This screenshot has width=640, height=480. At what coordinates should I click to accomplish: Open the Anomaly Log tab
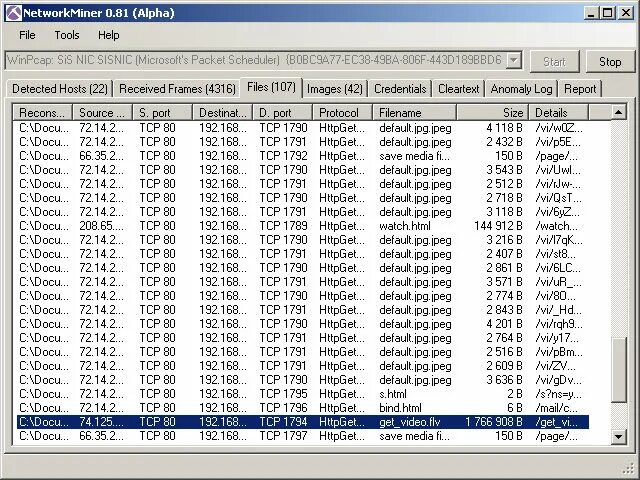521,89
